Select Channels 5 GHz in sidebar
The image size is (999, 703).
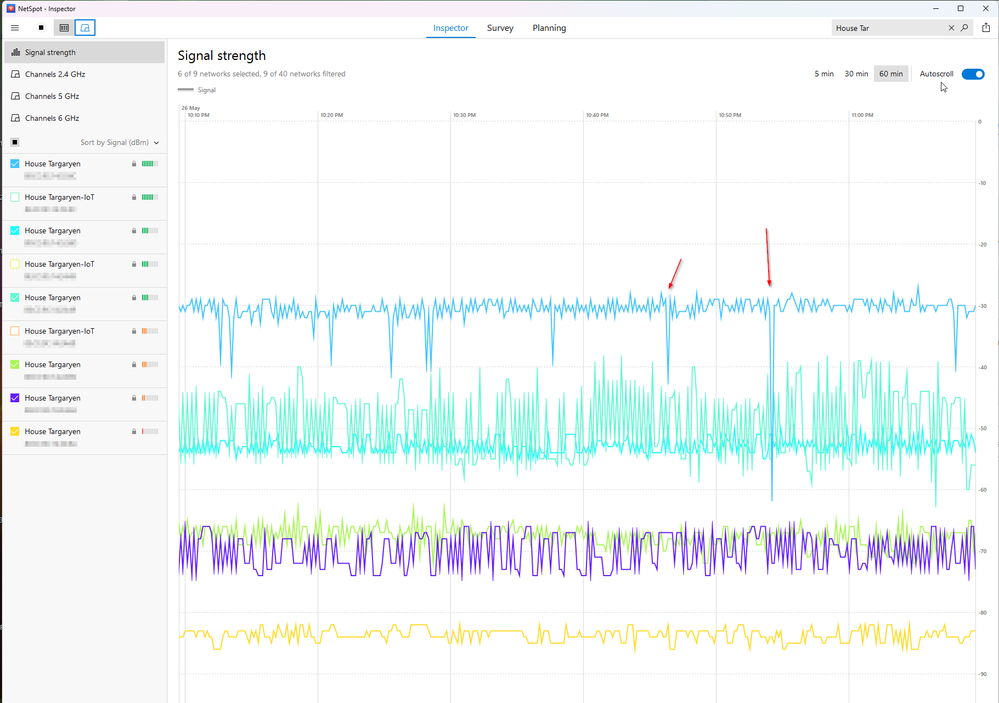[x=52, y=96]
